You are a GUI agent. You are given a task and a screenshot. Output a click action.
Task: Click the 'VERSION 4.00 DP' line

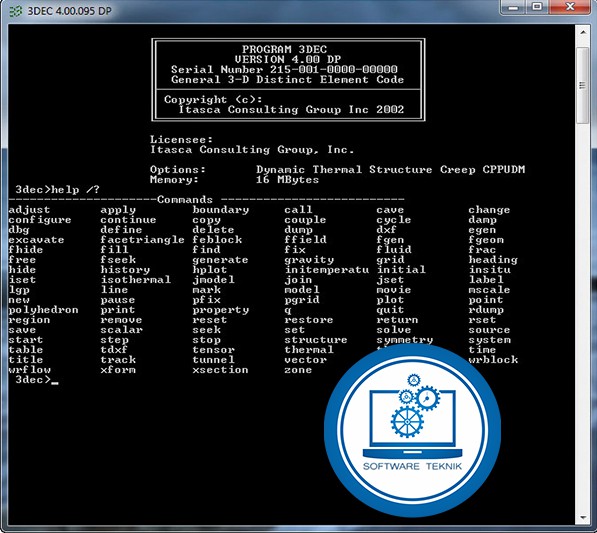[288, 59]
